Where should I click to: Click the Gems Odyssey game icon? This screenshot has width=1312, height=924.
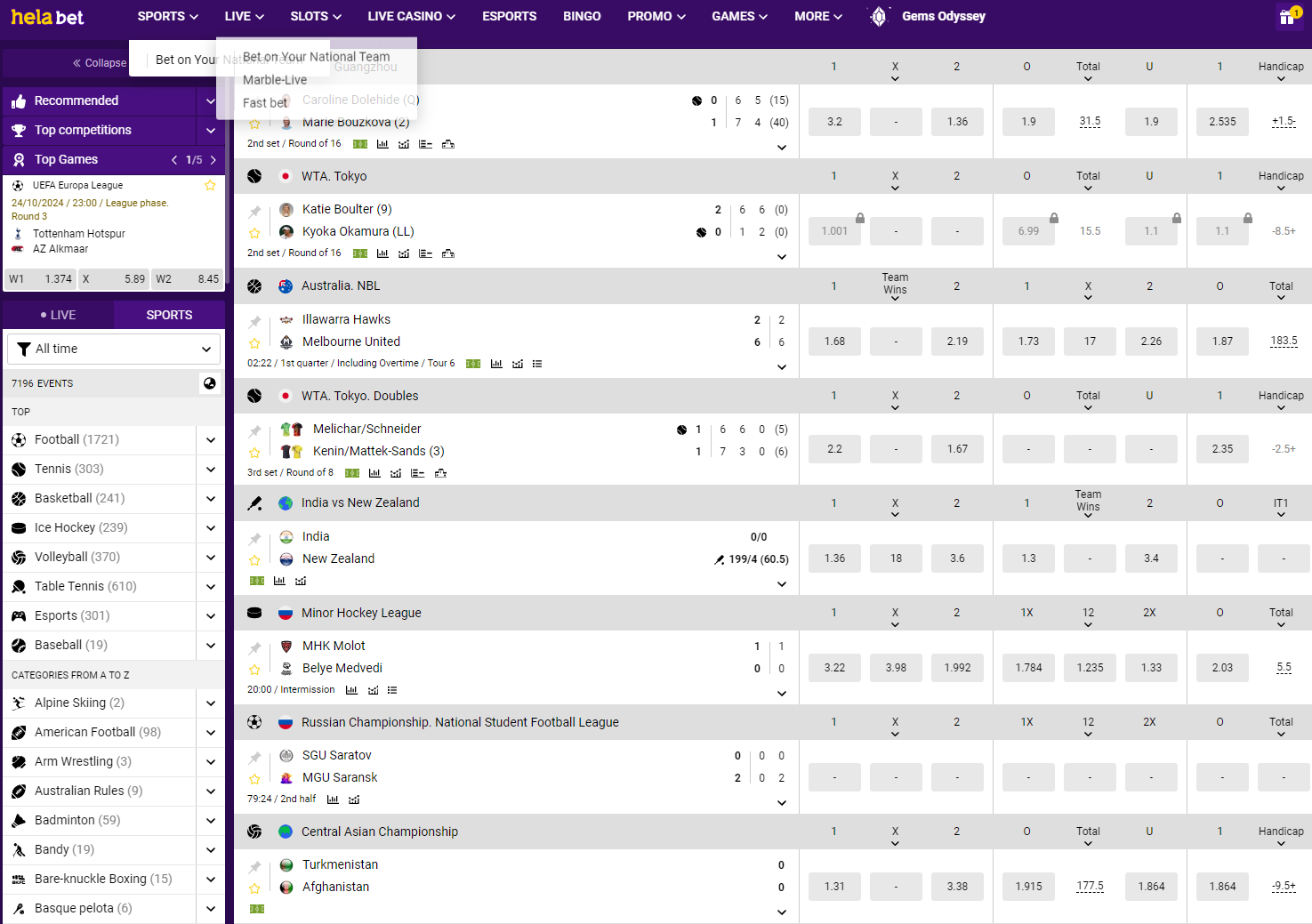click(x=879, y=16)
